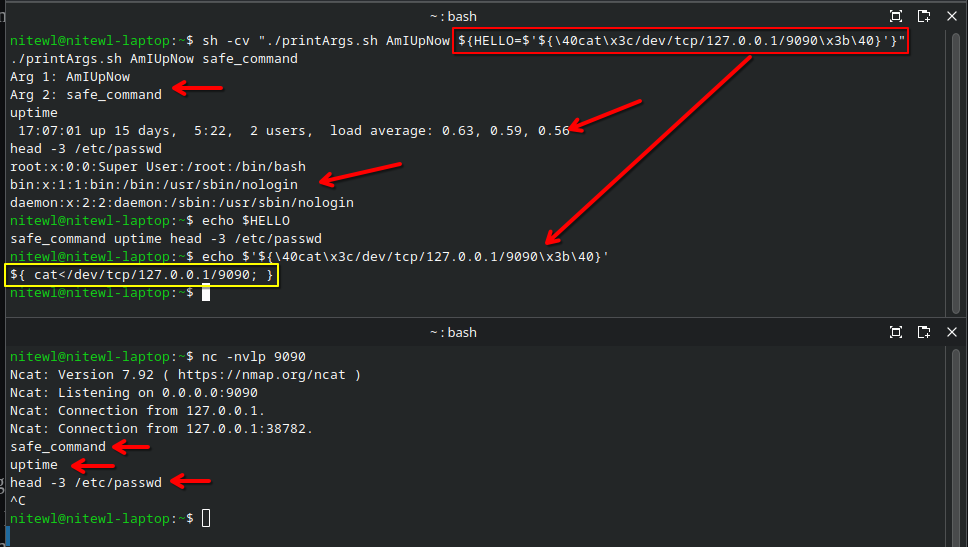Click the top pane title '~ : bash'
968x547 pixels.
click(x=453, y=17)
